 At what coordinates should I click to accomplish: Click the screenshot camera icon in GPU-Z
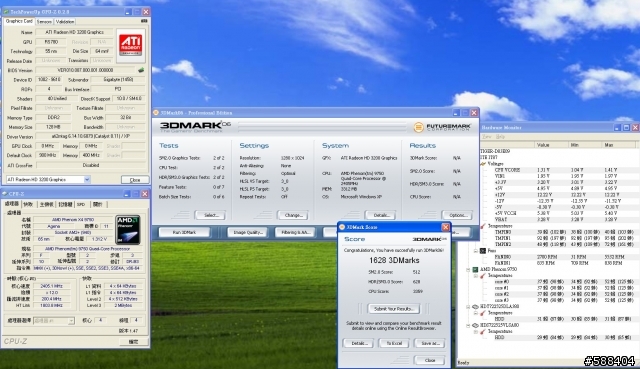144,21
